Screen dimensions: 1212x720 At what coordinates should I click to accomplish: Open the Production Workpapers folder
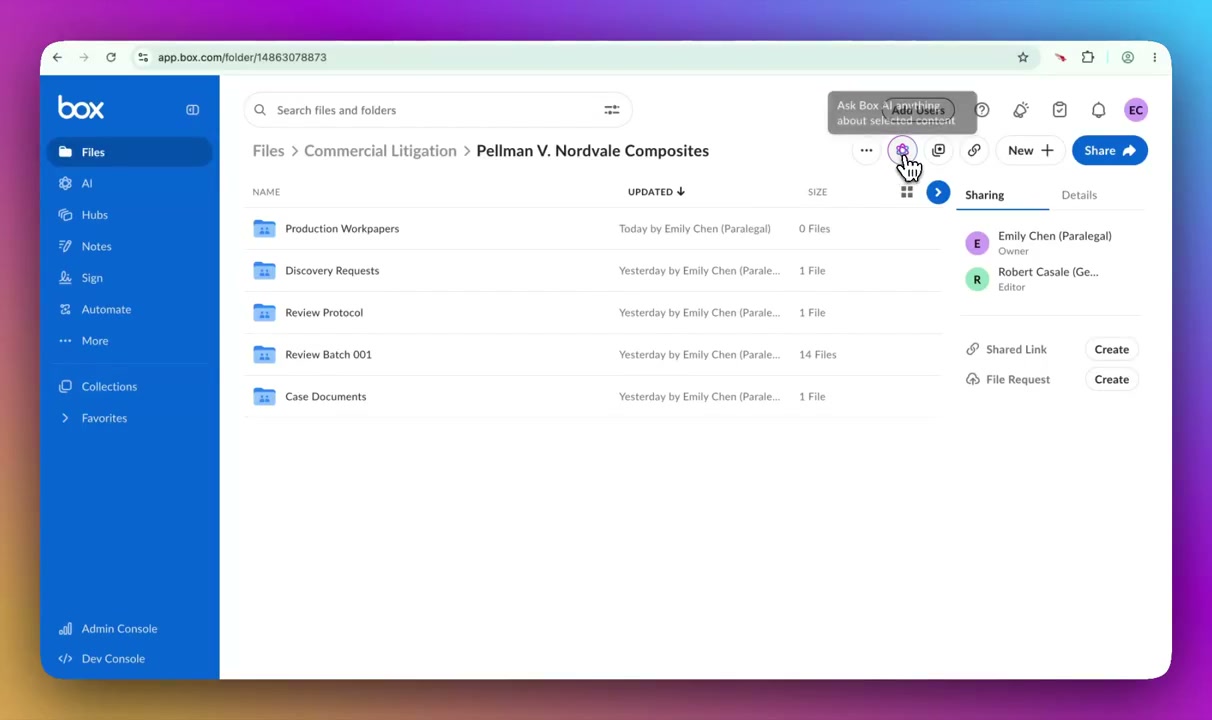tap(342, 229)
